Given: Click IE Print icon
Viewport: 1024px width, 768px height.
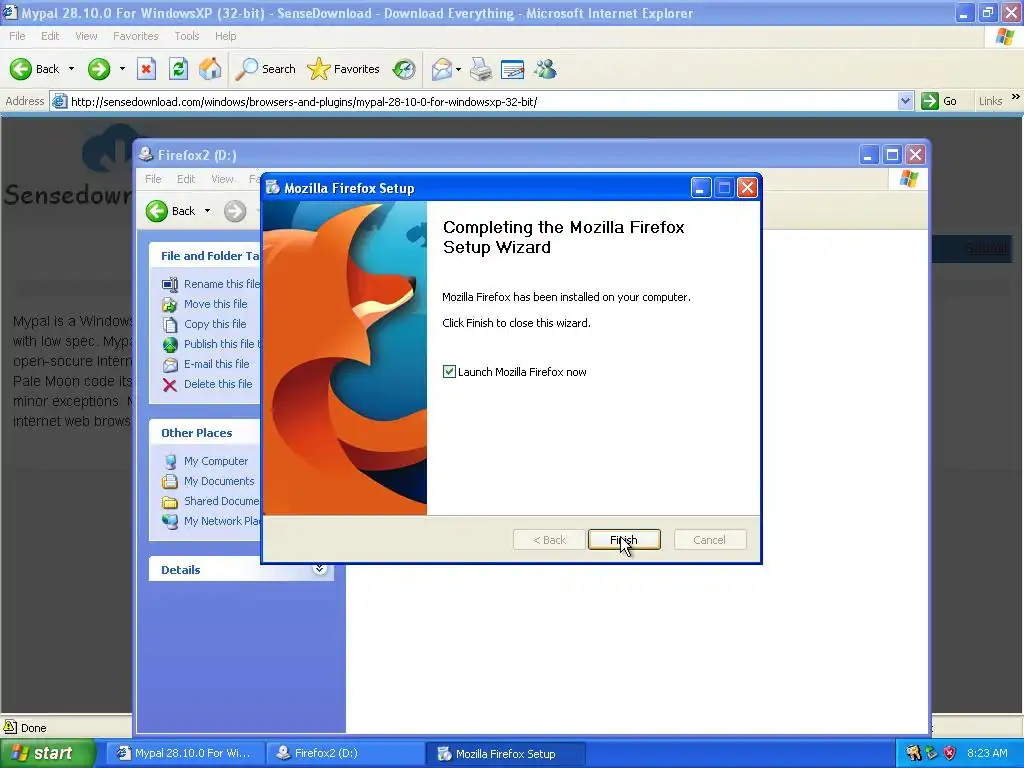Looking at the screenshot, I should 481,69.
